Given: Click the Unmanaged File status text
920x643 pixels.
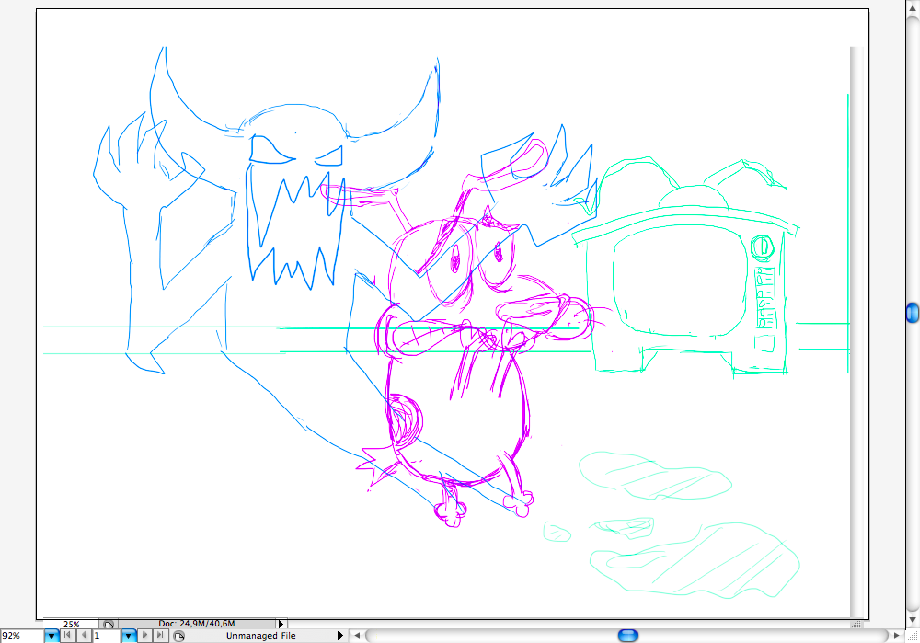Looking at the screenshot, I should coord(261,636).
